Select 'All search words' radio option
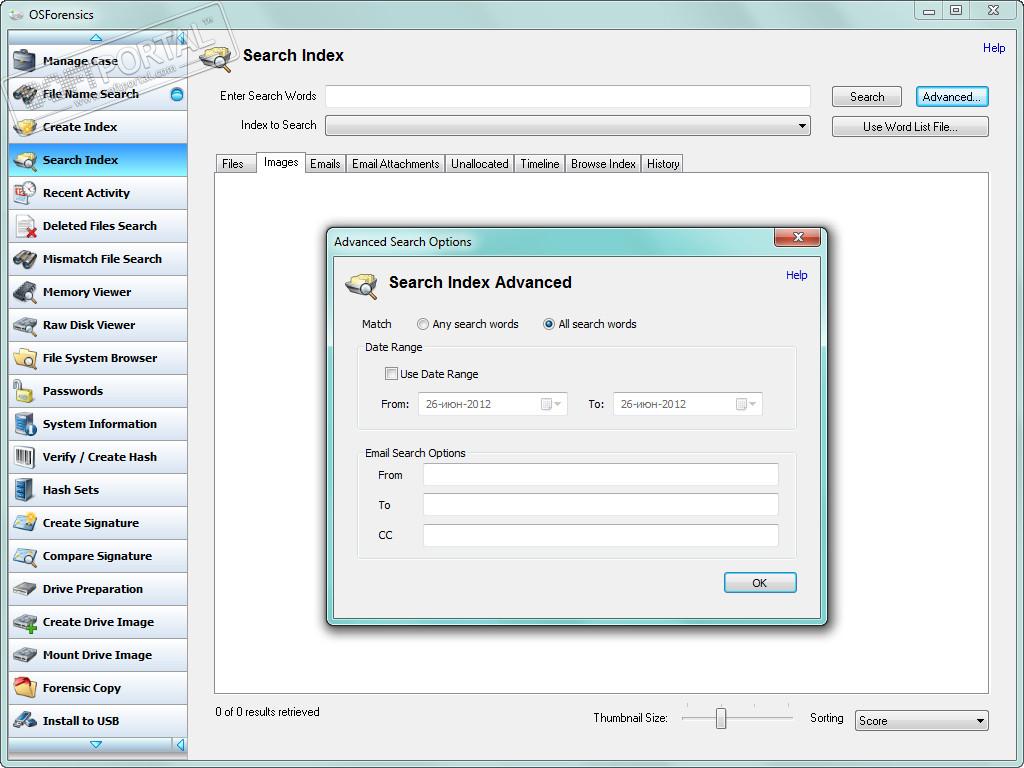 point(549,324)
